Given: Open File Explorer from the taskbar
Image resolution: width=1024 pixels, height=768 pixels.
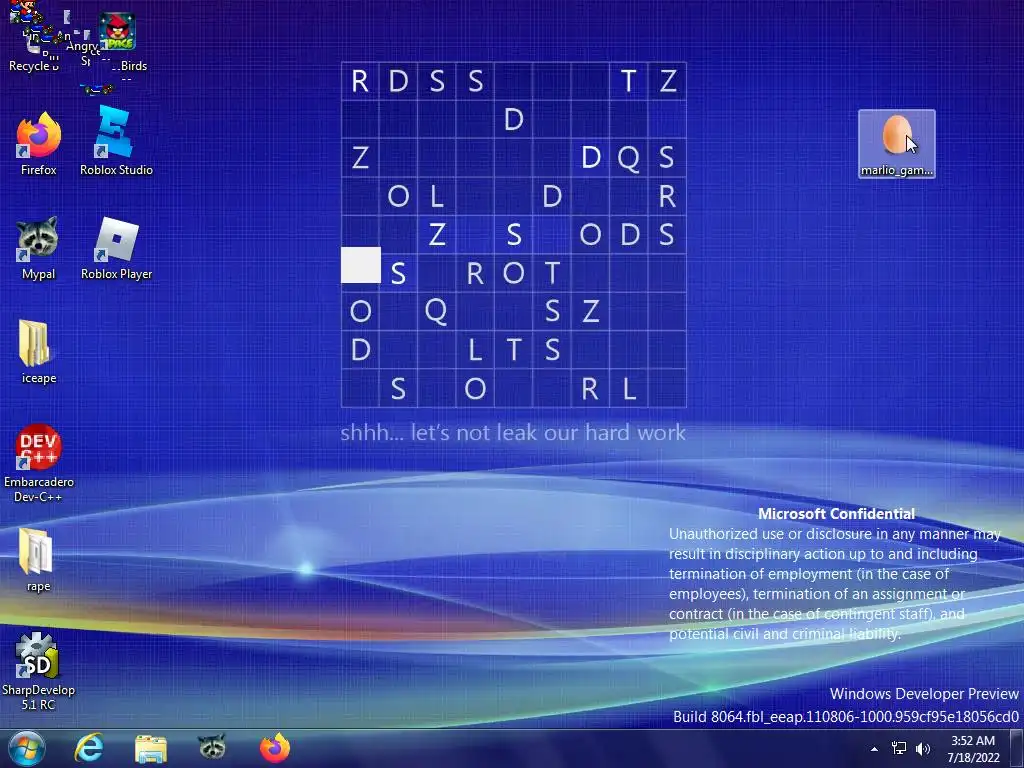Looking at the screenshot, I should click(151, 748).
